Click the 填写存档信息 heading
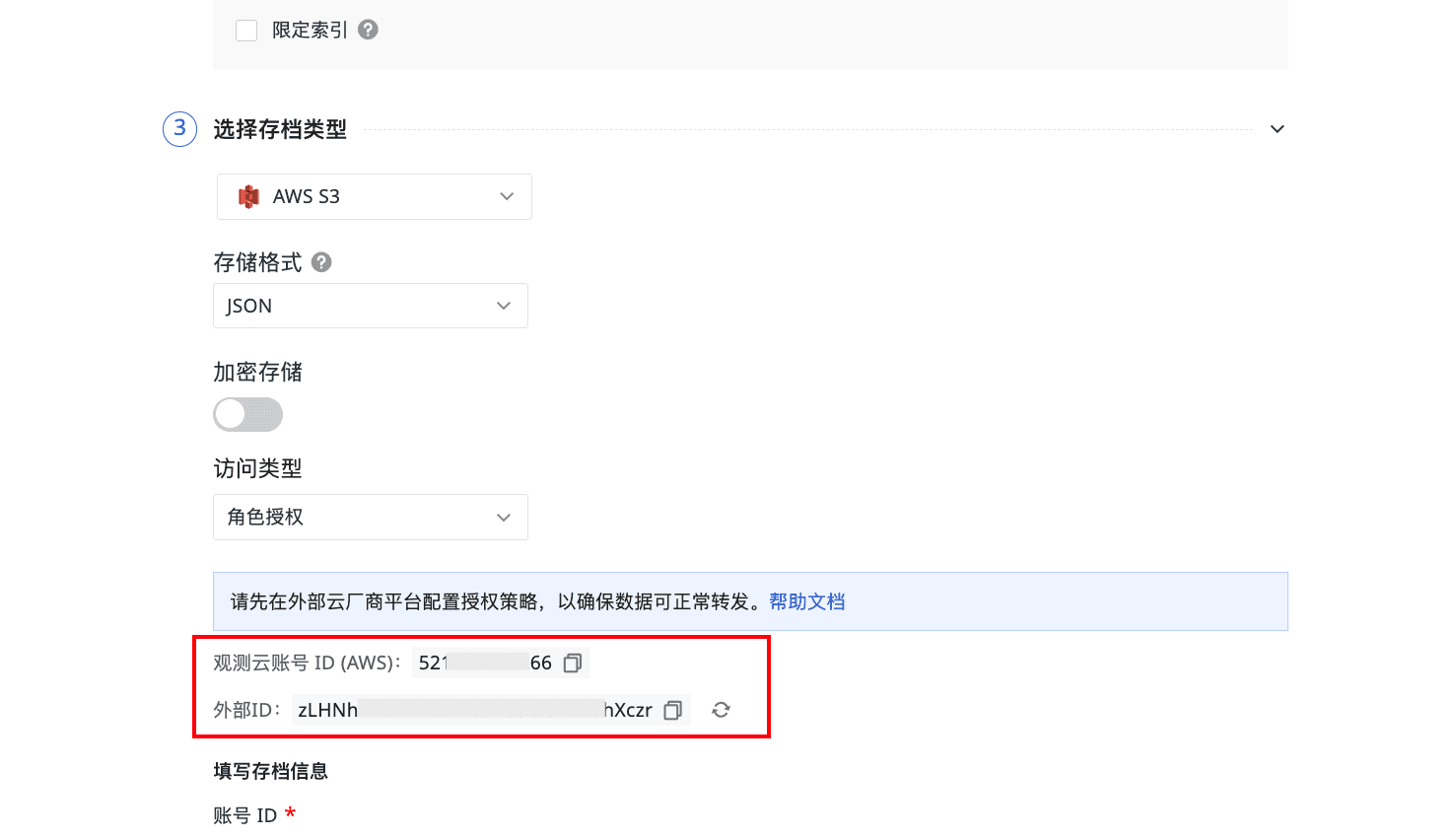This screenshot has width=1456, height=838. coord(270,771)
